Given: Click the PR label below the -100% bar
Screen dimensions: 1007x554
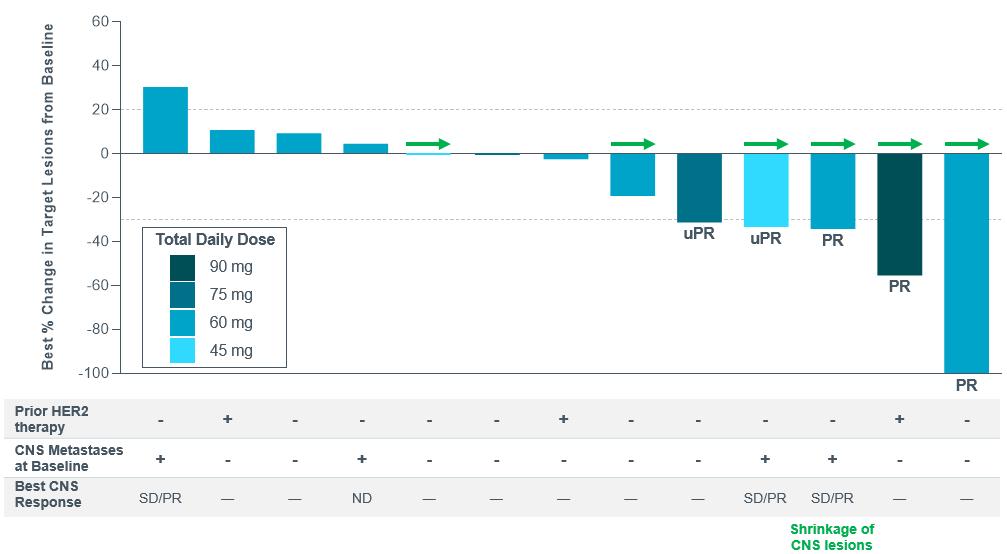Looking at the screenshot, I should 966,385.
